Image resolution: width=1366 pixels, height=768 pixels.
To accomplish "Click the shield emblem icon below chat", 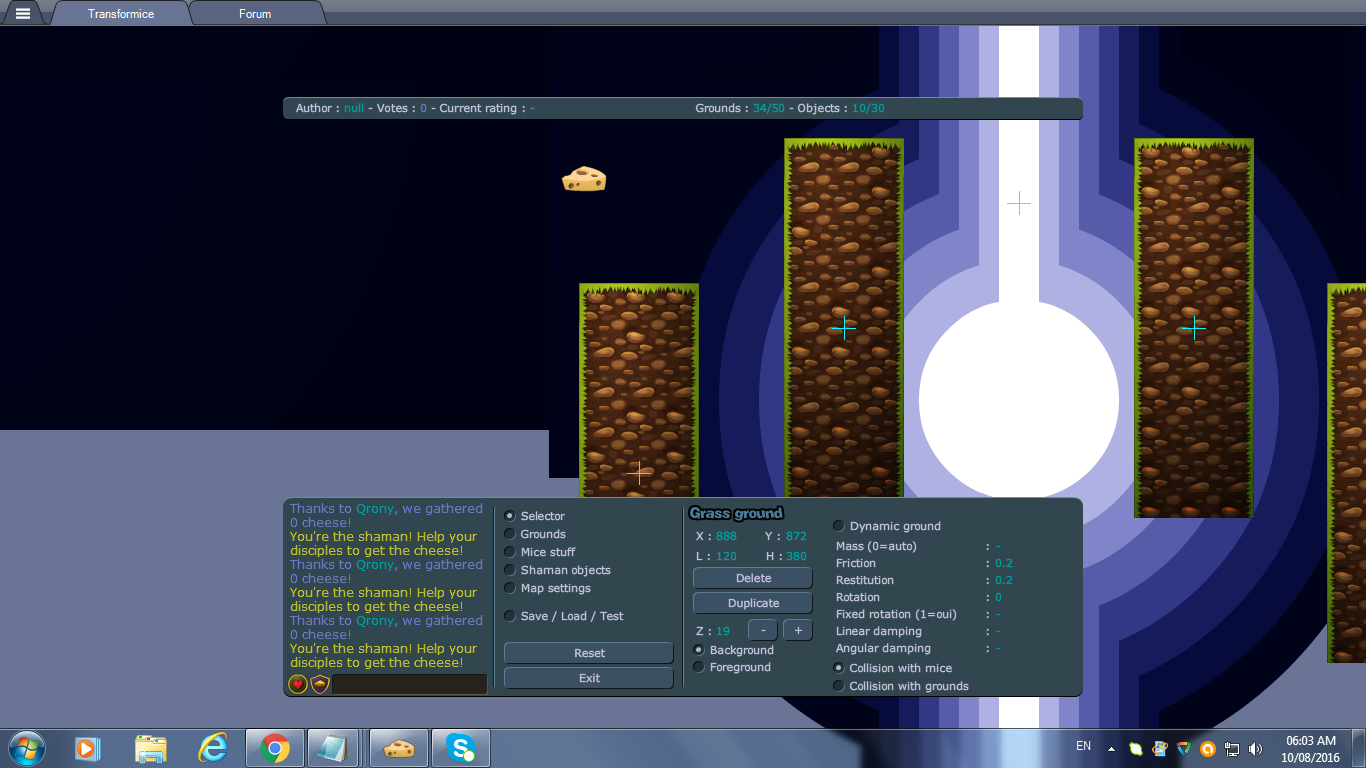I will click(320, 684).
